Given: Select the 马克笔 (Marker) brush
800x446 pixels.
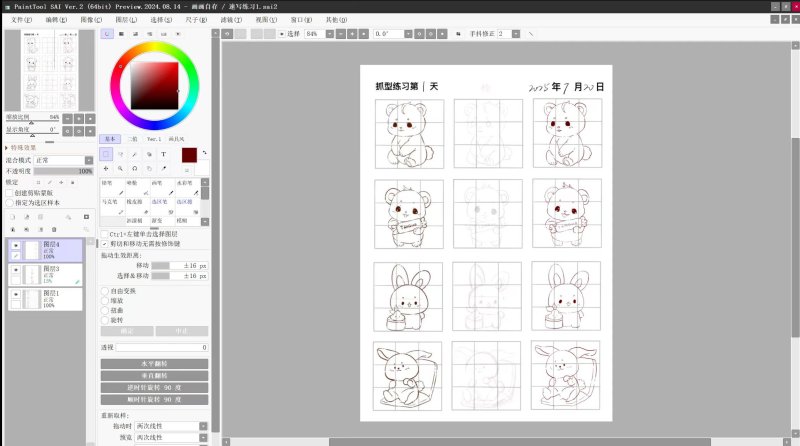Looking at the screenshot, I should pyautogui.click(x=110, y=201).
